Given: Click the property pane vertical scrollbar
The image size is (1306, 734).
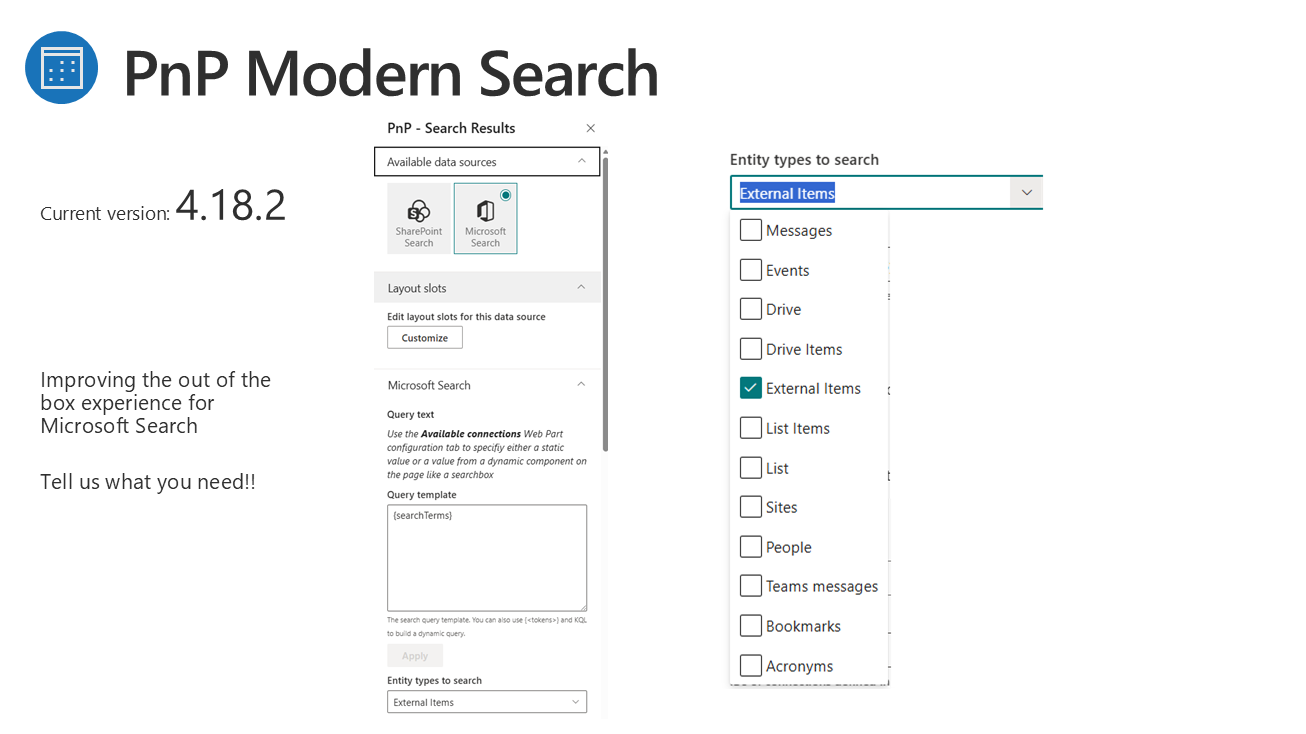Looking at the screenshot, I should pos(605,300).
